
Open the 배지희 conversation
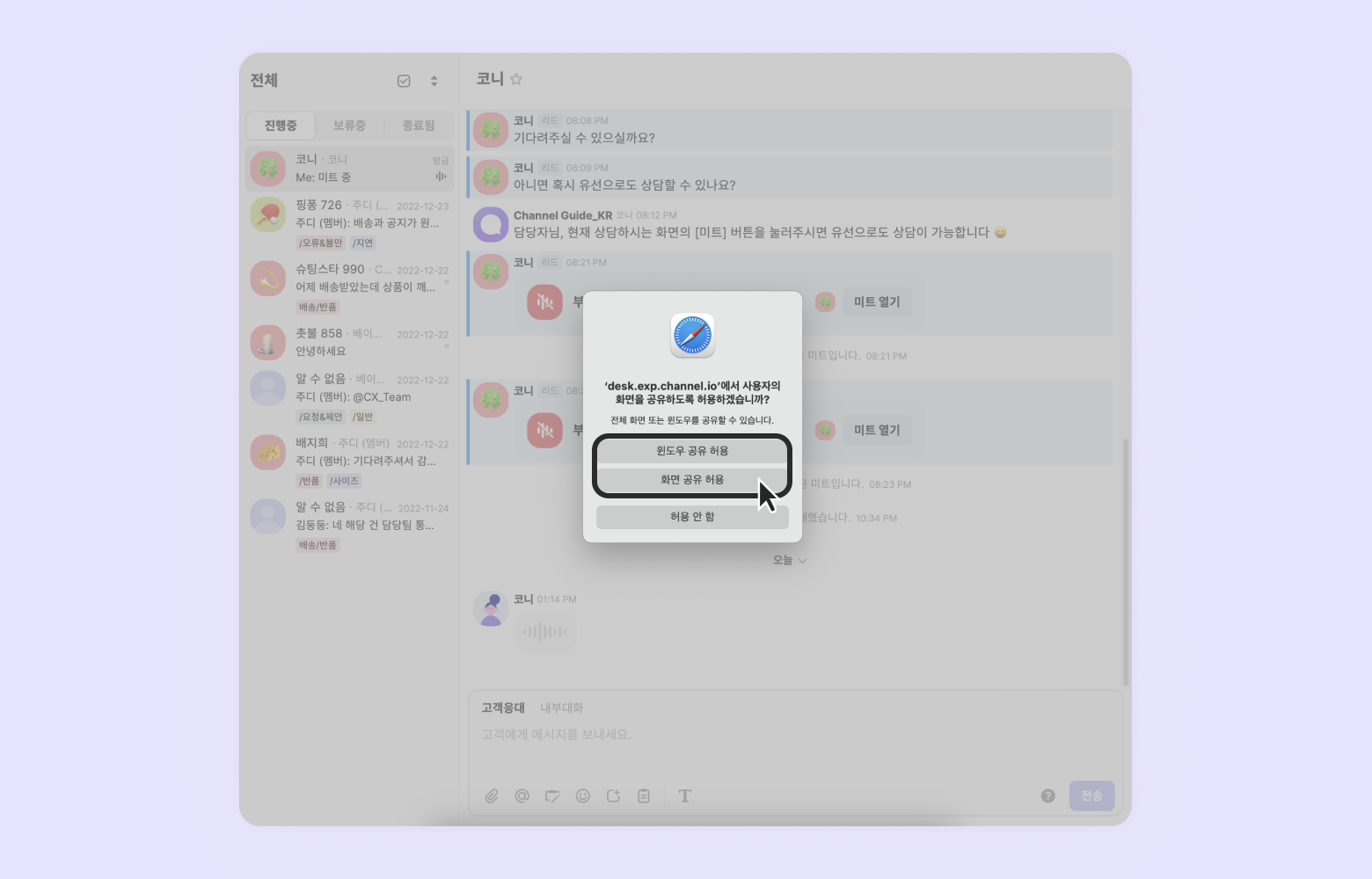point(350,461)
